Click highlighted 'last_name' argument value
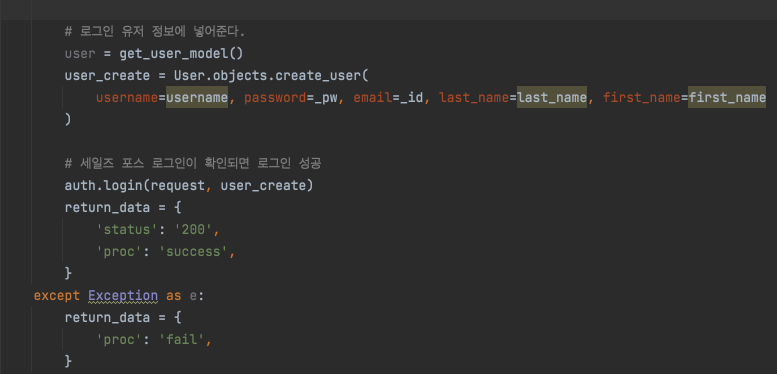The image size is (777, 374). (552, 98)
